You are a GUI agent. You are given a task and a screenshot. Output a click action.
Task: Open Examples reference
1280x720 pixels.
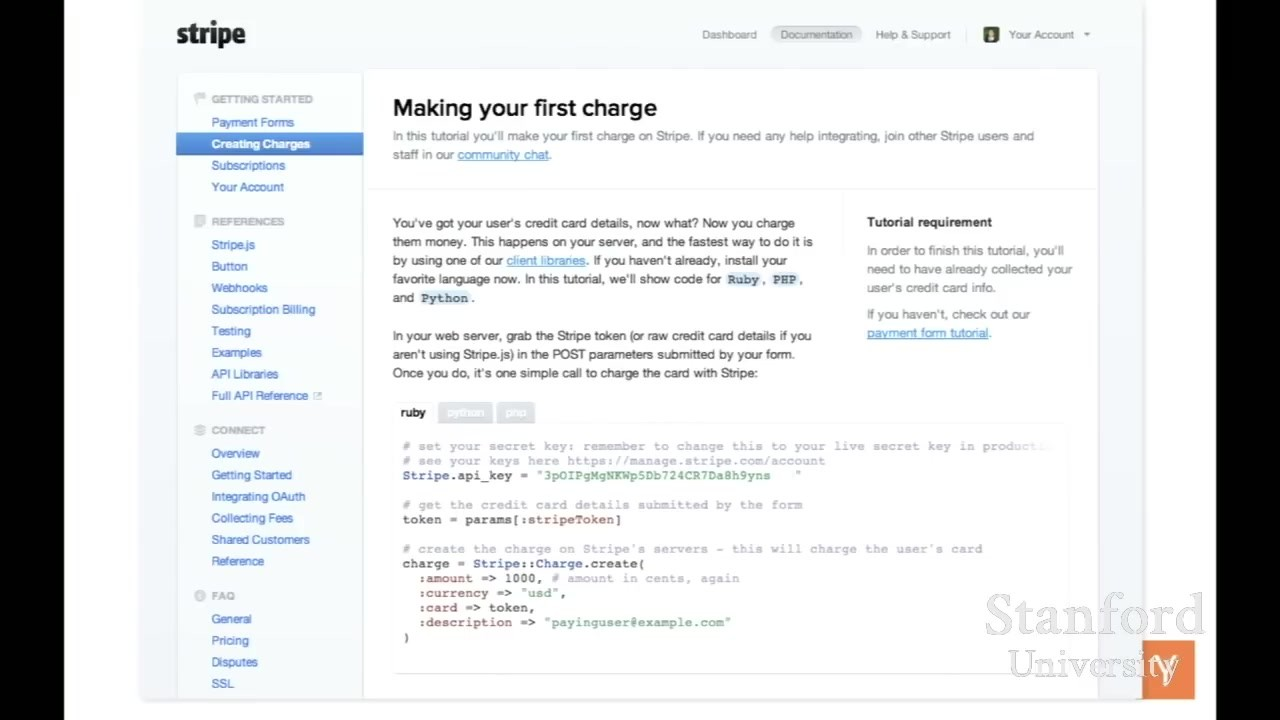tap(236, 352)
